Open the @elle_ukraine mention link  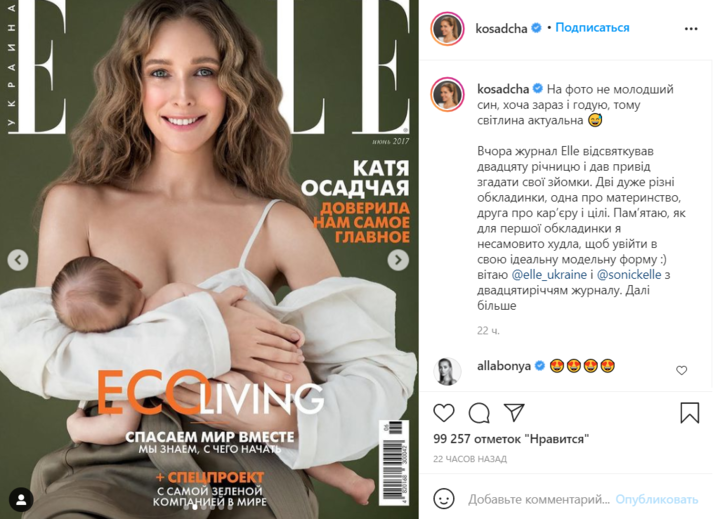(549, 275)
